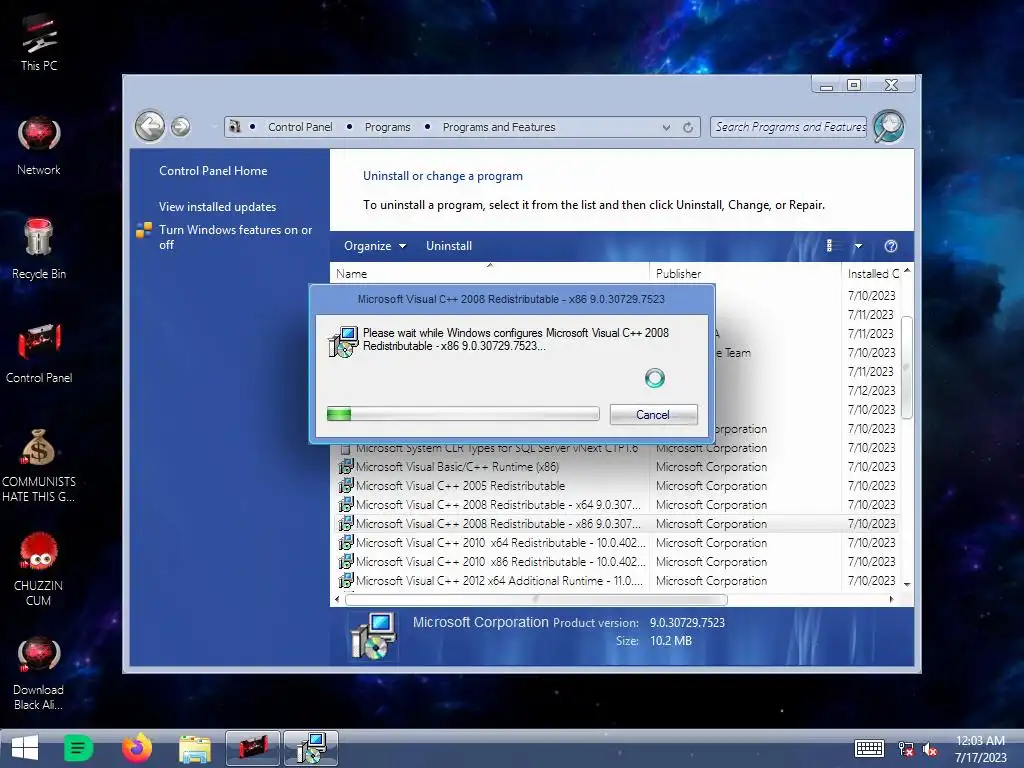The height and width of the screenshot is (768, 1024).
Task: Click the vertical scrollbar thumb in list
Action: [x=906, y=367]
